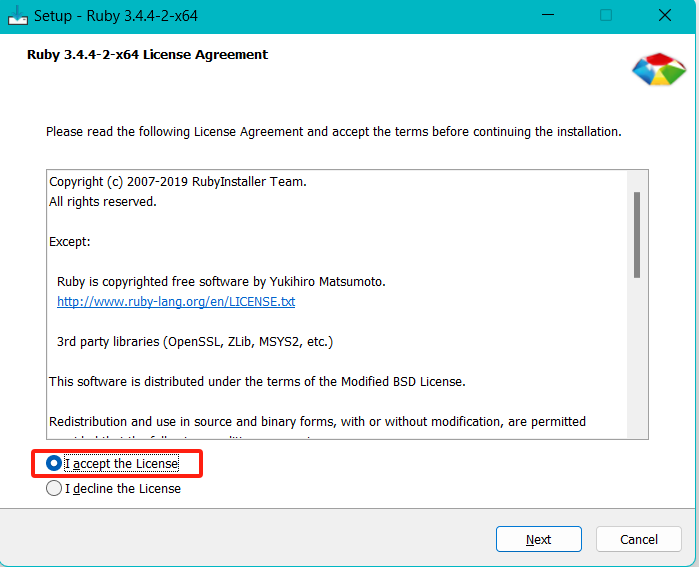
Task: Minimize the Setup window
Action: (x=548, y=15)
